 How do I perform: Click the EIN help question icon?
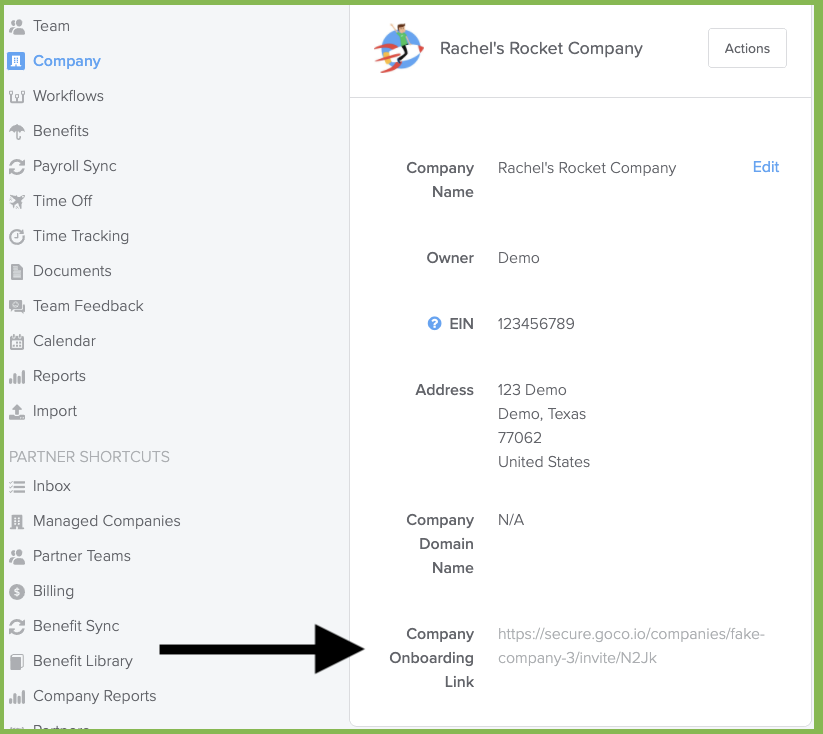click(x=435, y=323)
